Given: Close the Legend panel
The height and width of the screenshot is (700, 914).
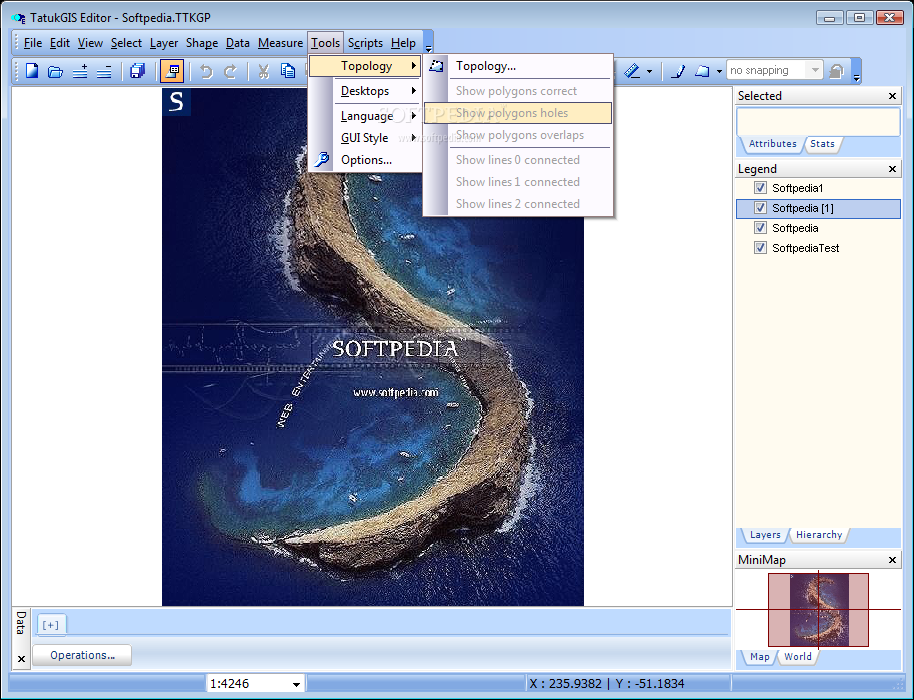Looking at the screenshot, I should [x=893, y=169].
